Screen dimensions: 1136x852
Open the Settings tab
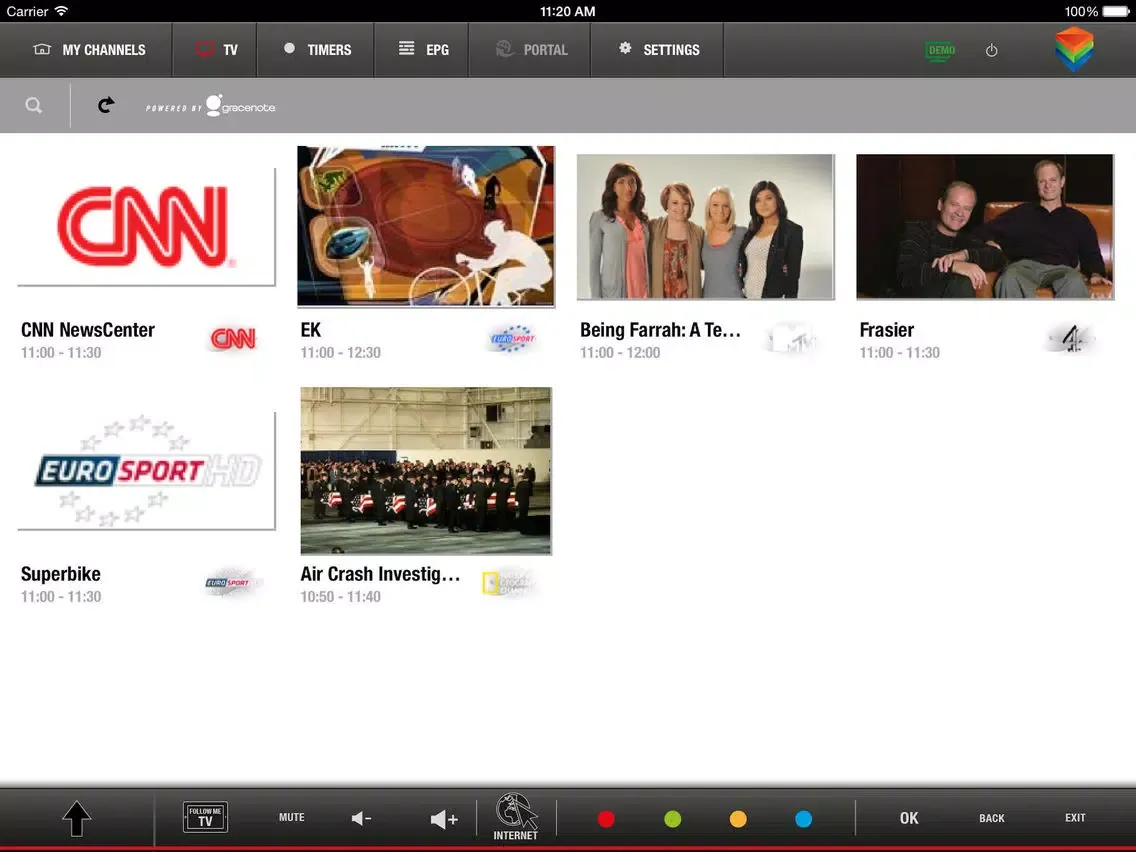click(658, 49)
